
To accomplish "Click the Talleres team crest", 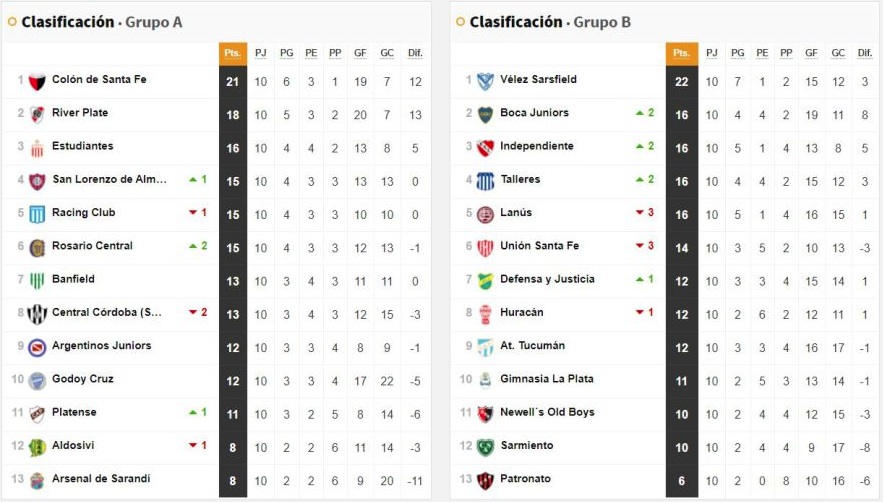I will (x=485, y=181).
